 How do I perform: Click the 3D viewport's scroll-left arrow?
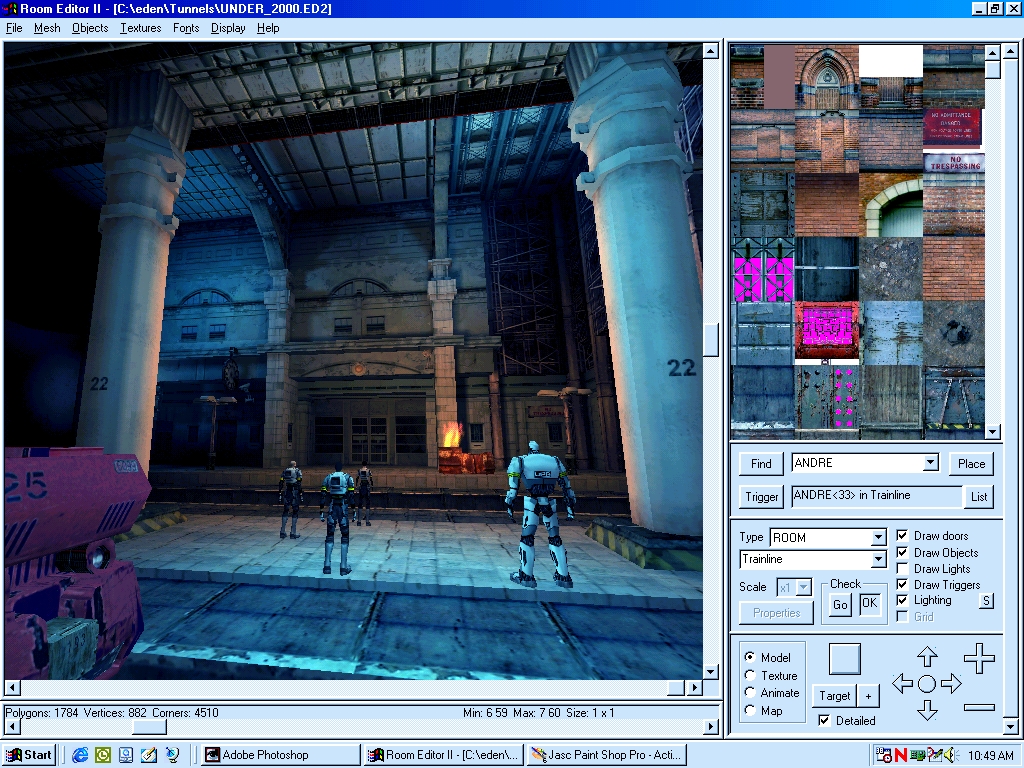pos(12,688)
